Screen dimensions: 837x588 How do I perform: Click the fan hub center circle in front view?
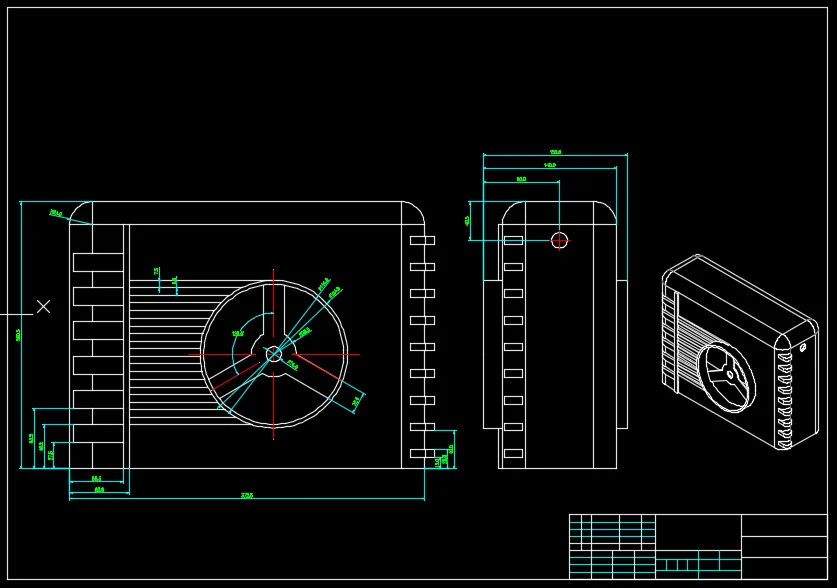click(274, 354)
